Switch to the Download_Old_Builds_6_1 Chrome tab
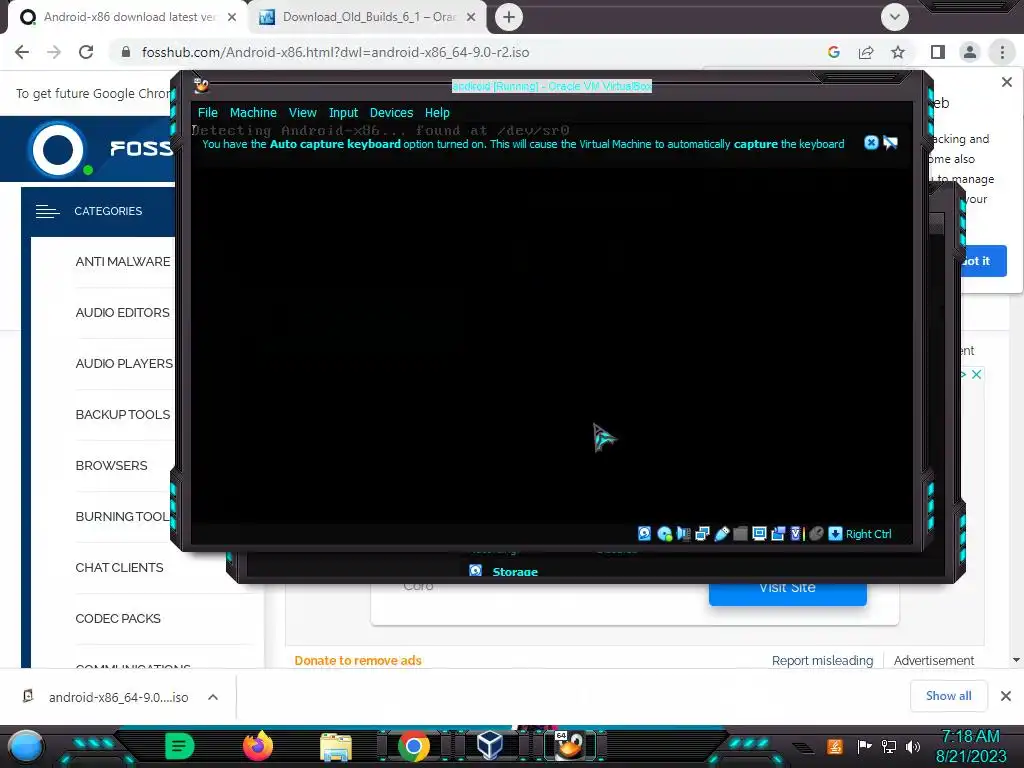Screen dimensions: 1024x768 [x=367, y=17]
